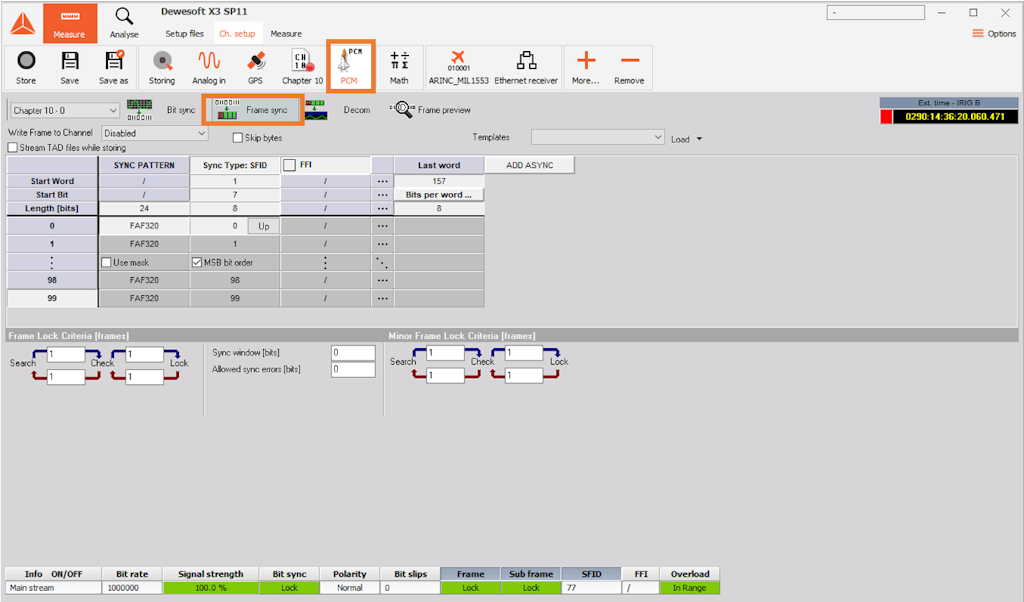Click the Up button in row 0
Viewport: 1024px width, 602px height.
264,226
